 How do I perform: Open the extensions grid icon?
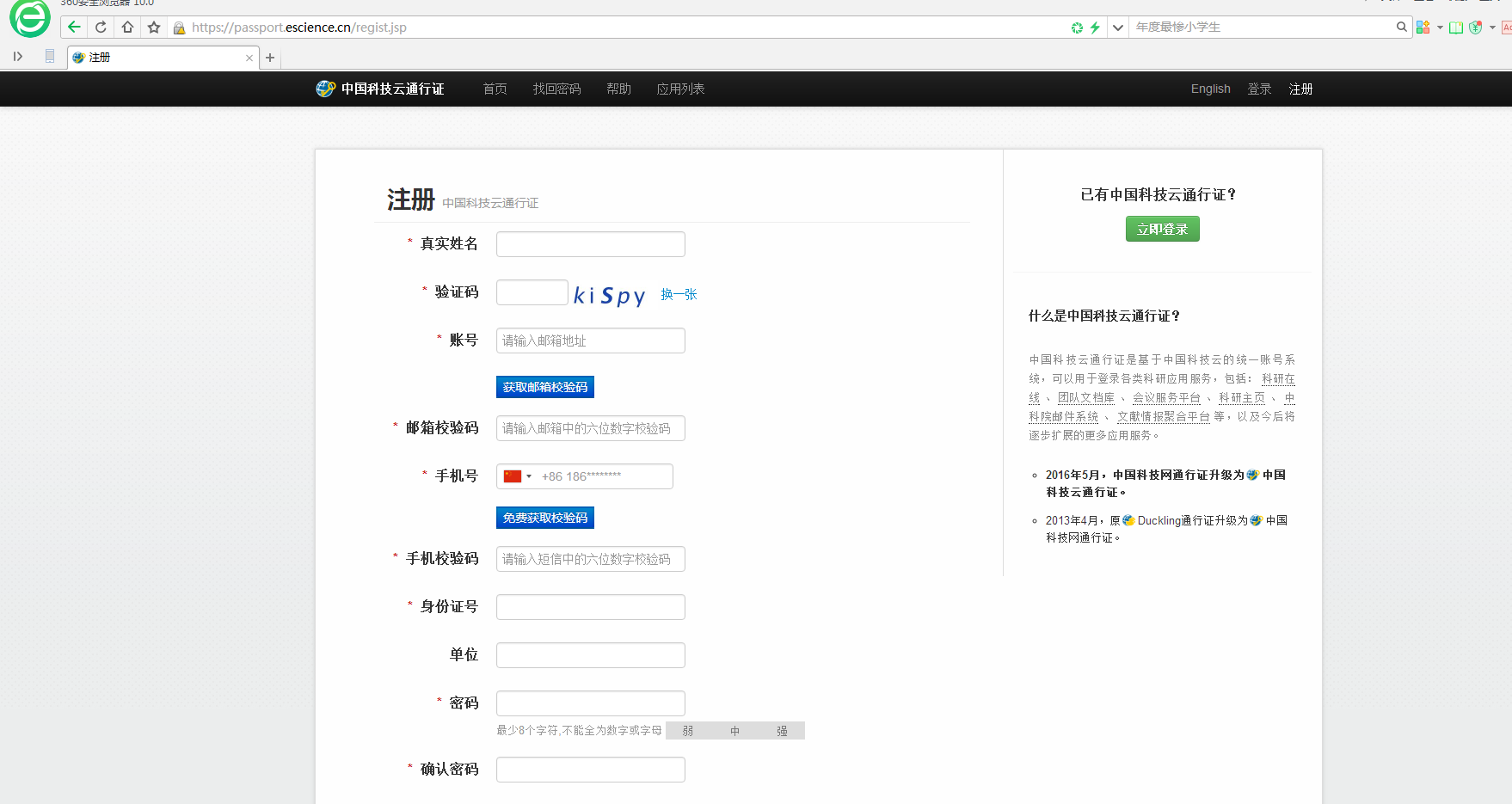(1423, 28)
